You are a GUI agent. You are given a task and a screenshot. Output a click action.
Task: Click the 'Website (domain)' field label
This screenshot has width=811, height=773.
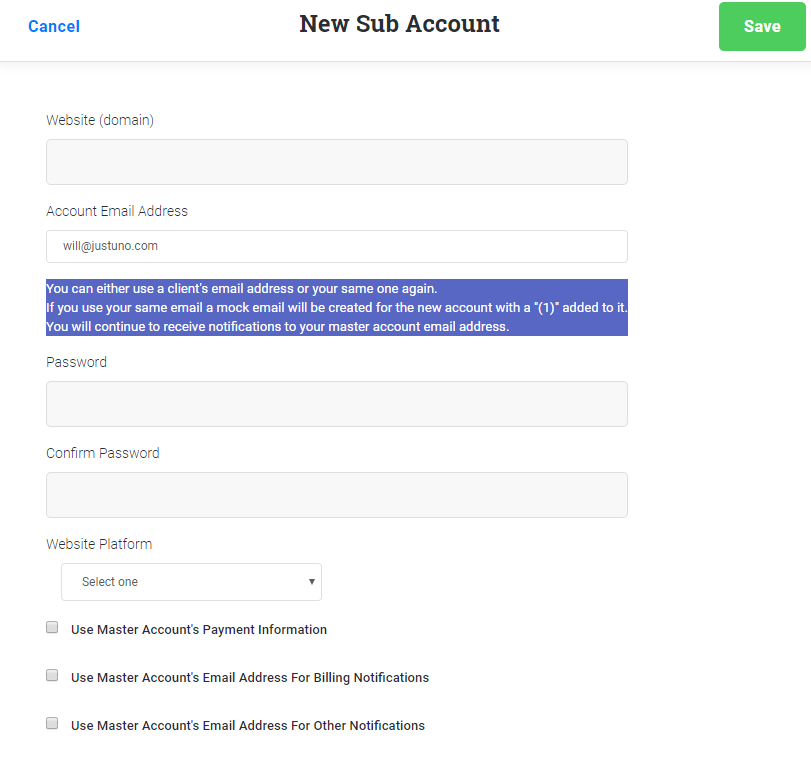point(100,120)
